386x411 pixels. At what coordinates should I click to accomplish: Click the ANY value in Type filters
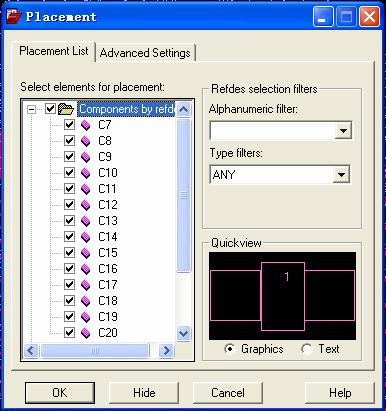point(224,175)
